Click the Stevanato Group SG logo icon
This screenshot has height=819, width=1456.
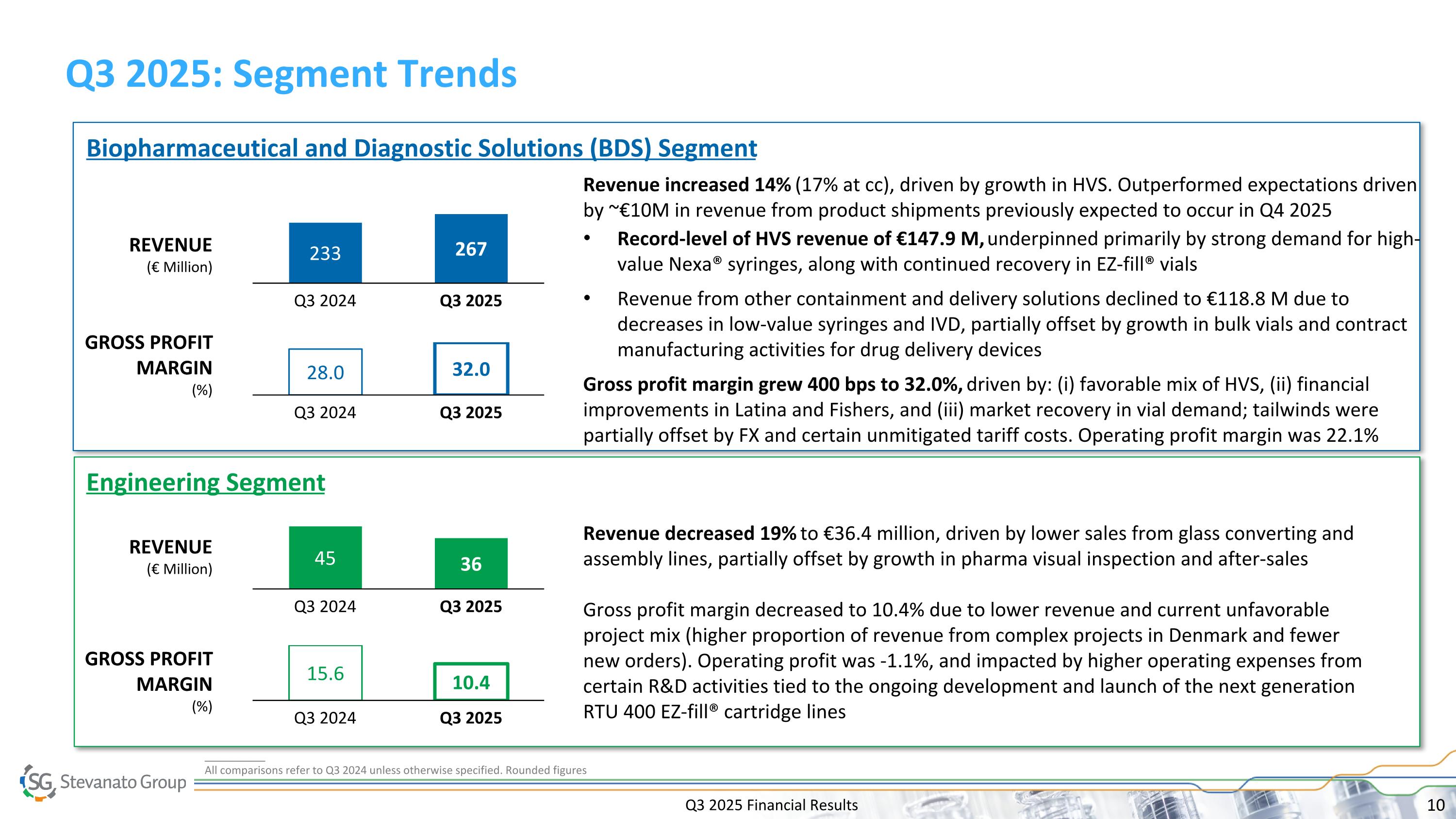click(x=38, y=782)
